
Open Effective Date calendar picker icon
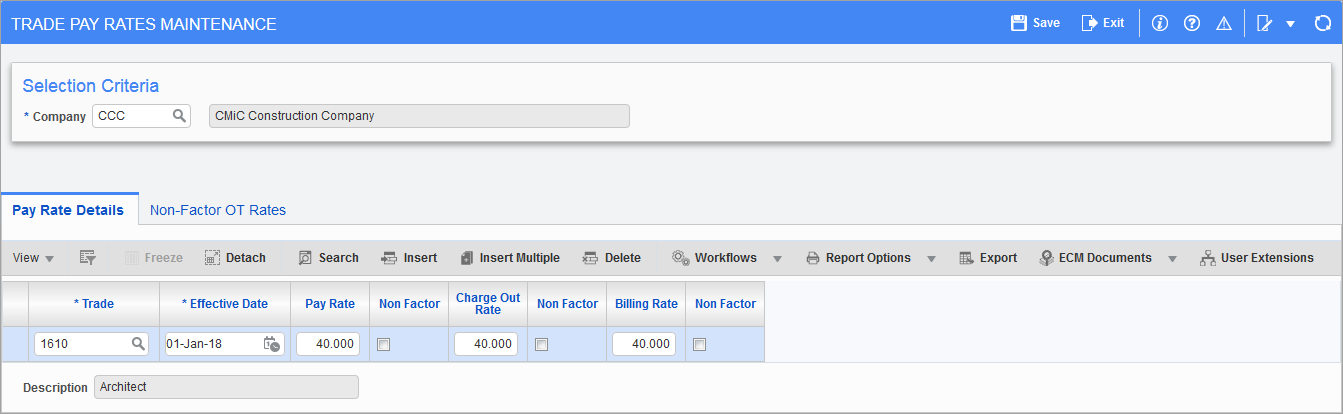tap(272, 344)
